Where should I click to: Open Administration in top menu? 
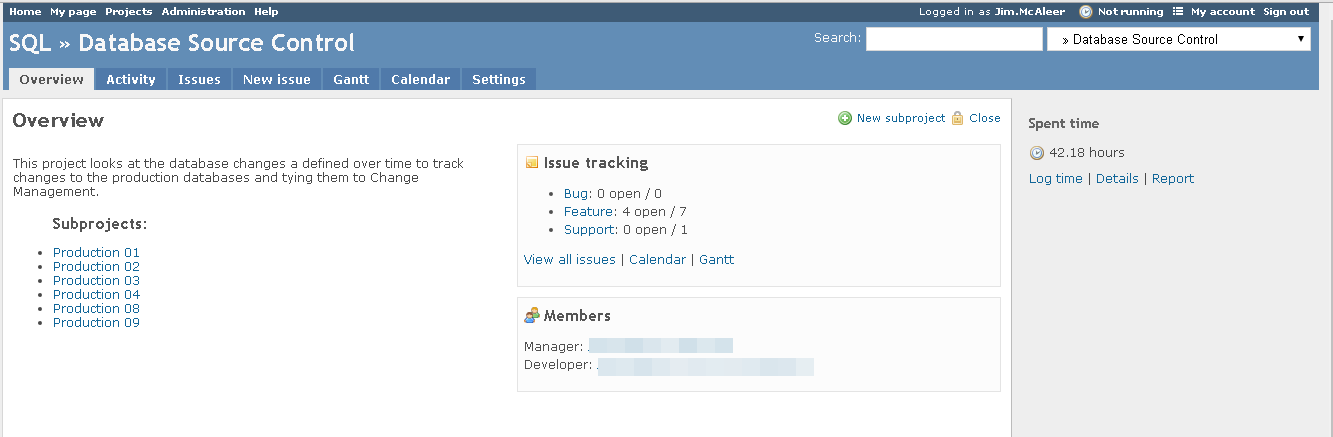click(203, 12)
